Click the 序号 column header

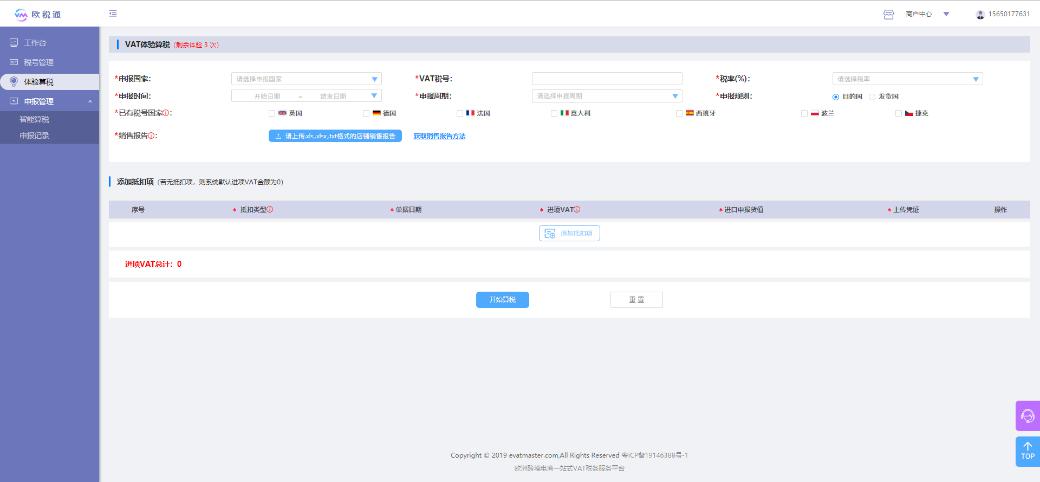click(x=138, y=210)
